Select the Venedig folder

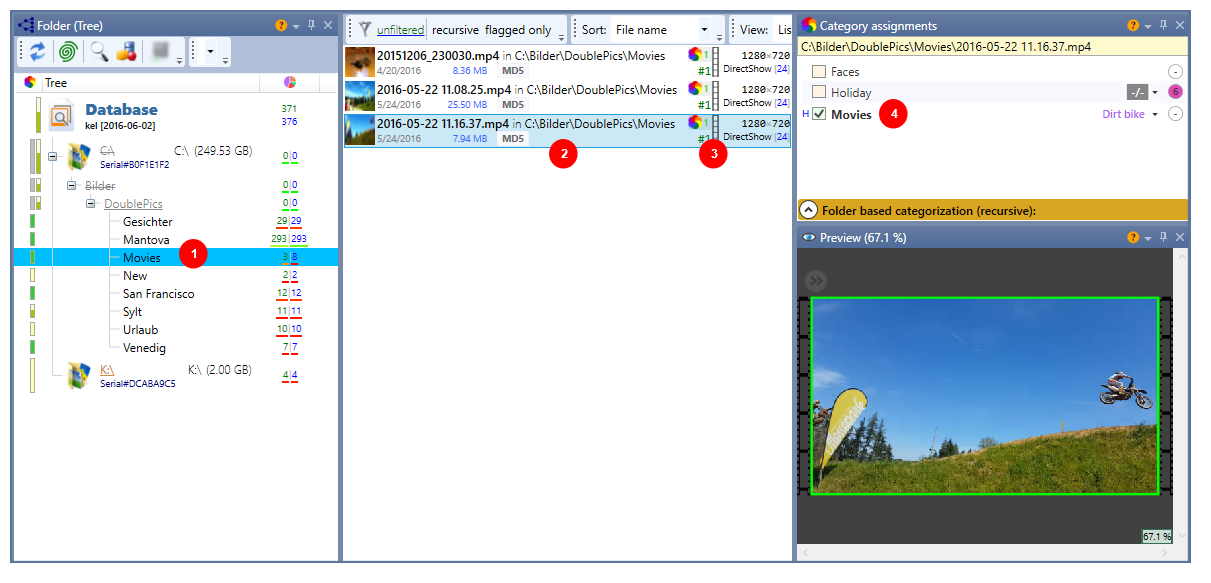tap(144, 348)
